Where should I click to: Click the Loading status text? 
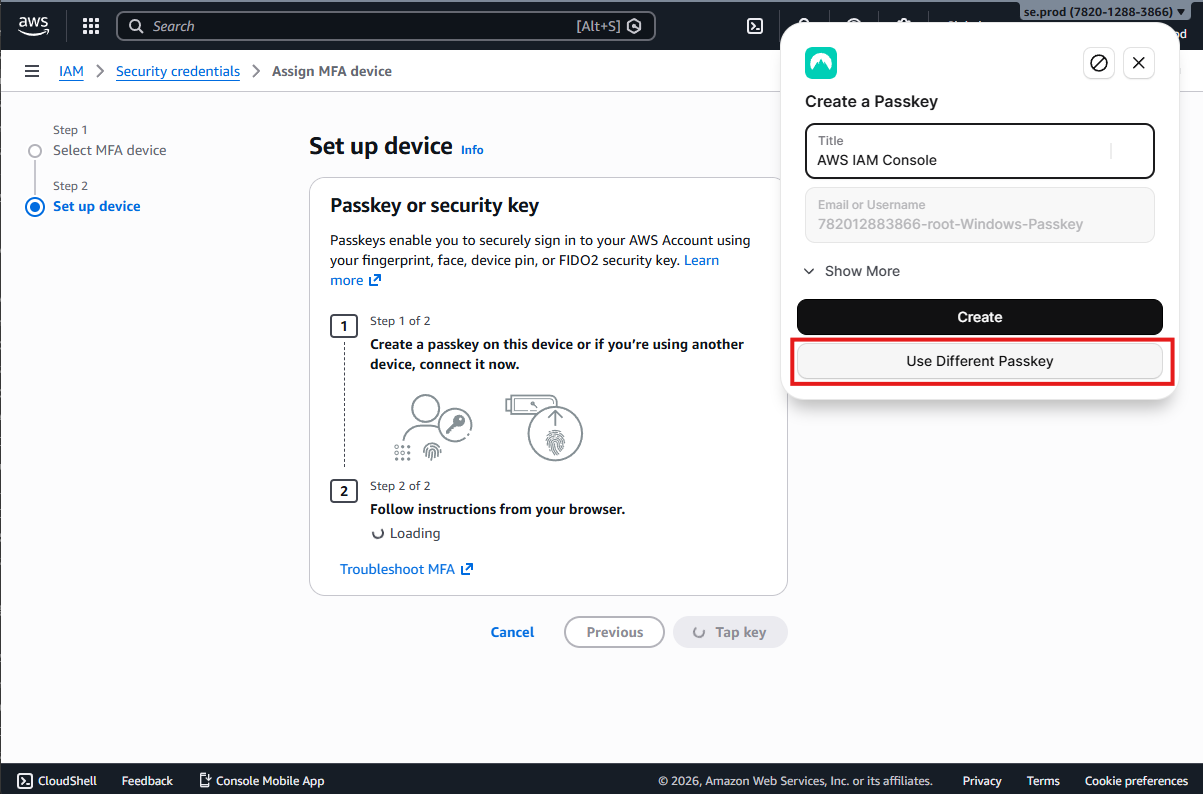[x=415, y=533]
